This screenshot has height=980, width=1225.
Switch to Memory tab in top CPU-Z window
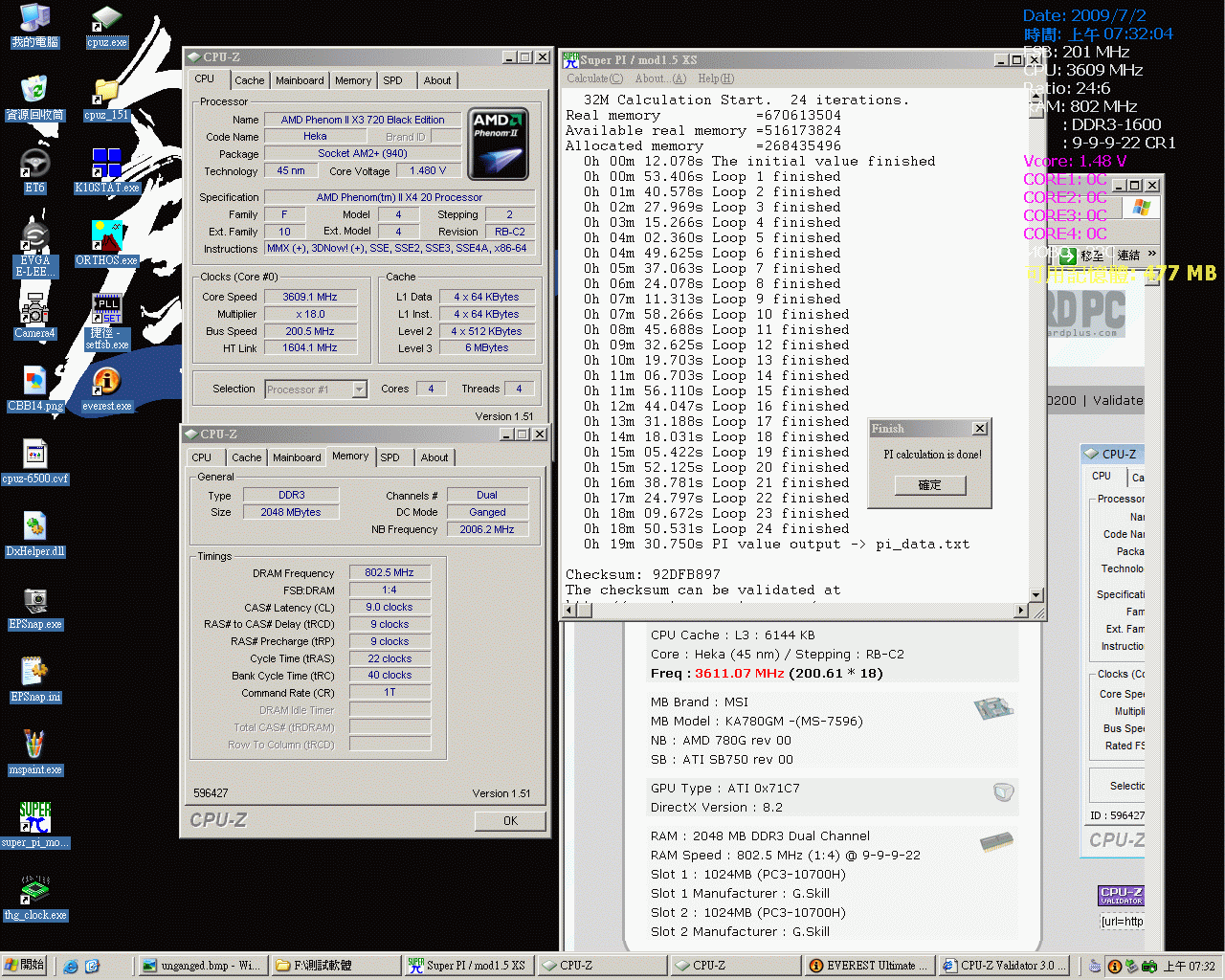tap(353, 81)
